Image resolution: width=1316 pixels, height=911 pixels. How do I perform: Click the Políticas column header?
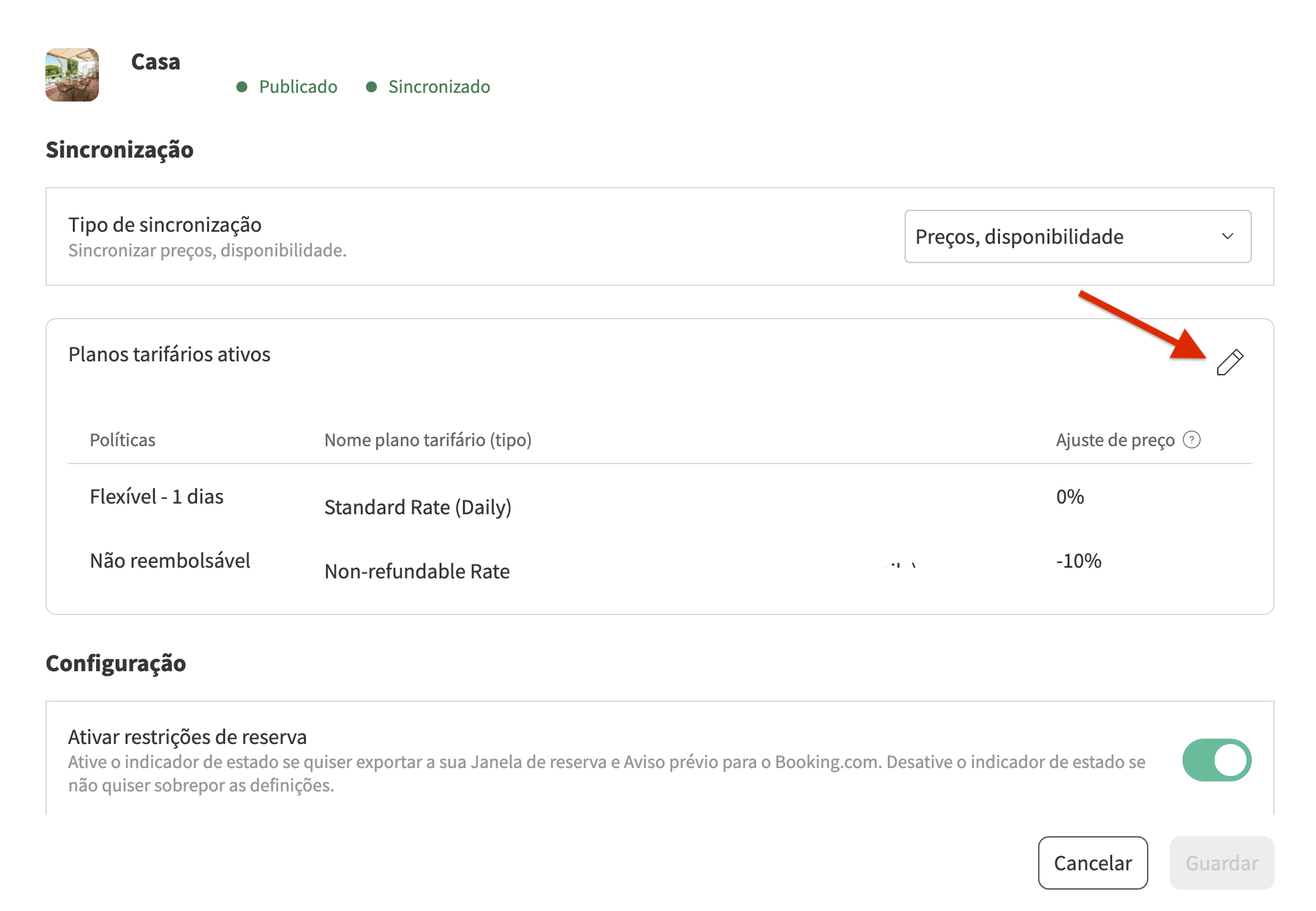[x=122, y=439]
